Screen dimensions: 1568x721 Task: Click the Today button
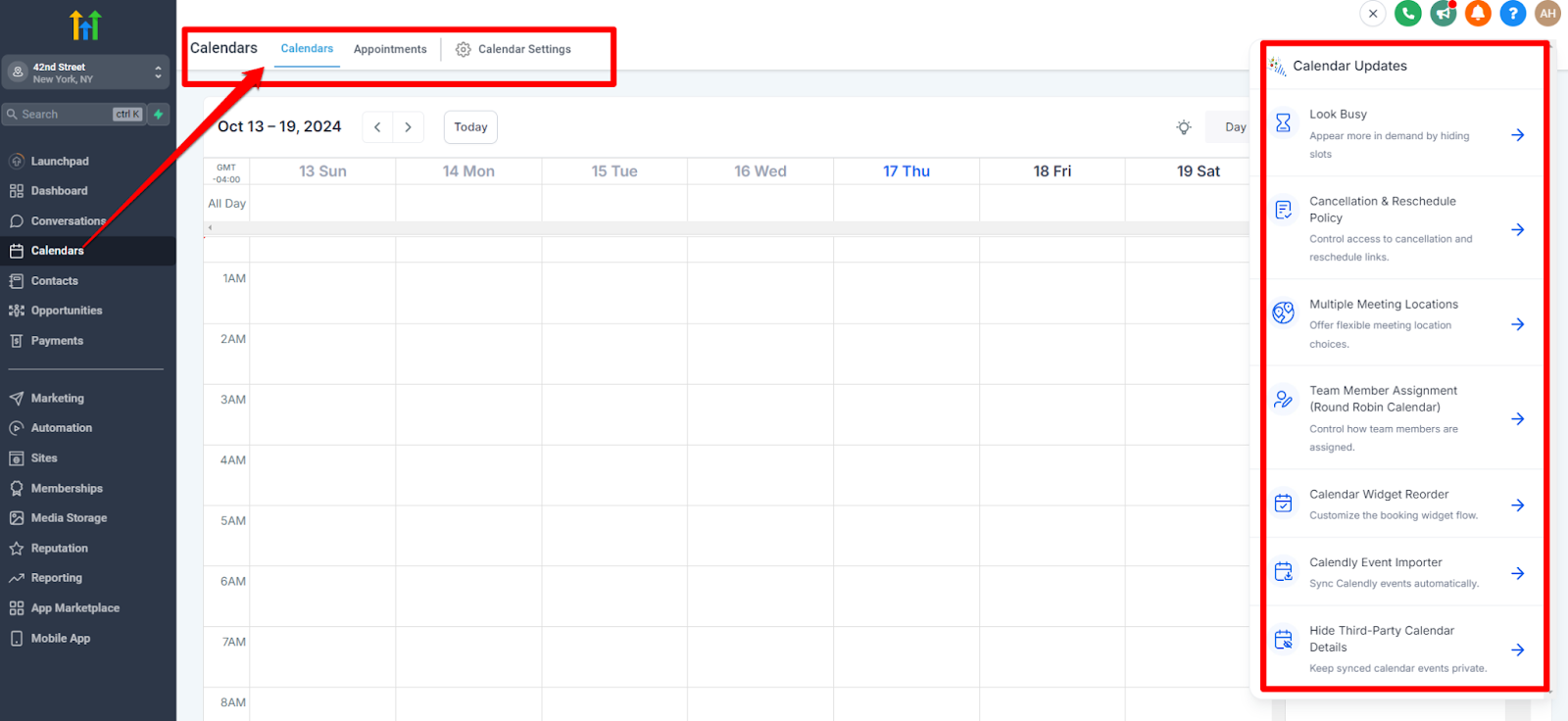pos(470,127)
